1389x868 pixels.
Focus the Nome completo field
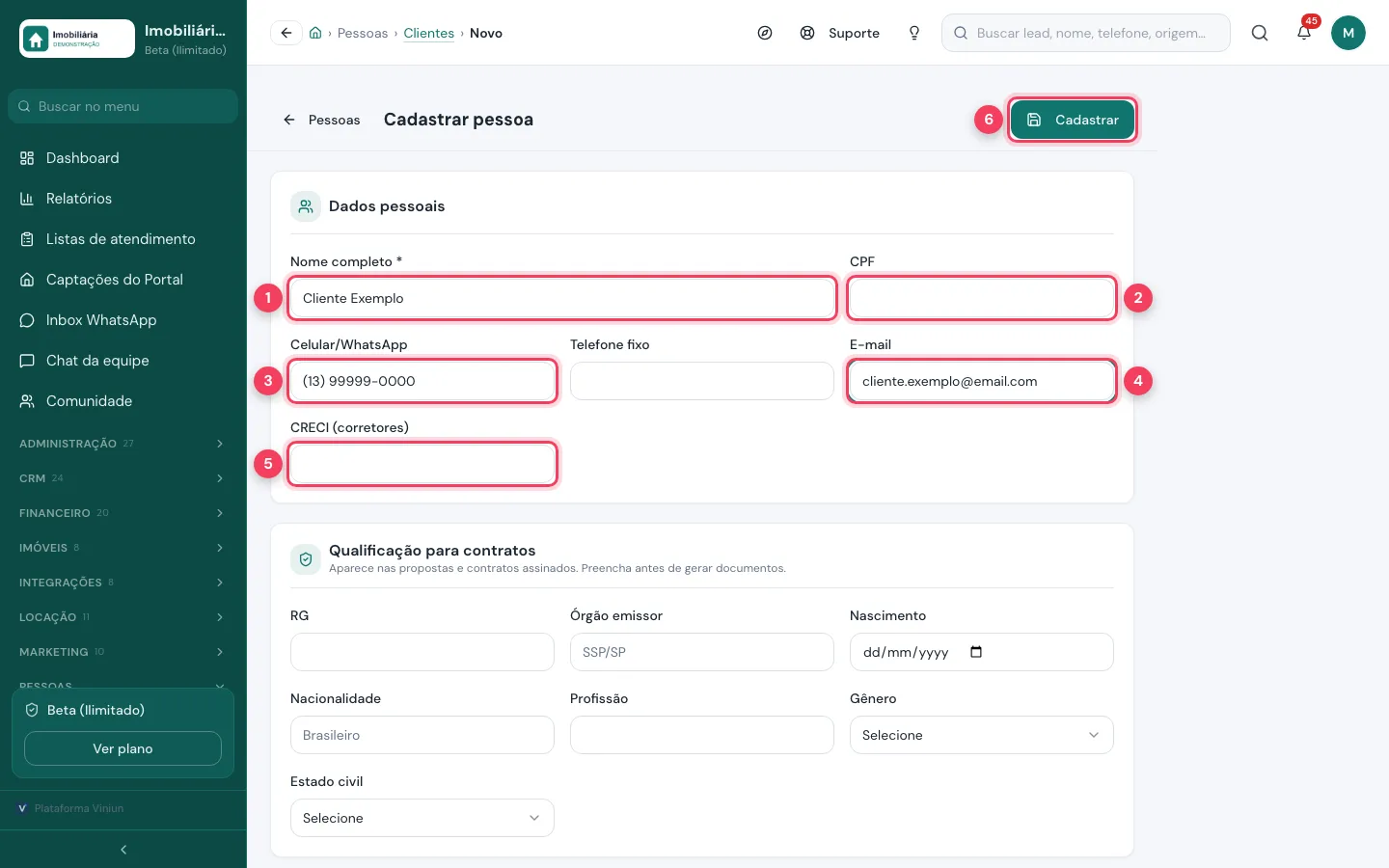562,298
